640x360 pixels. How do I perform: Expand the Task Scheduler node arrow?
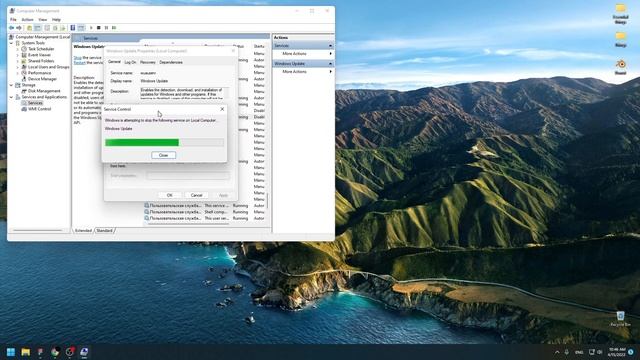(x=18, y=49)
